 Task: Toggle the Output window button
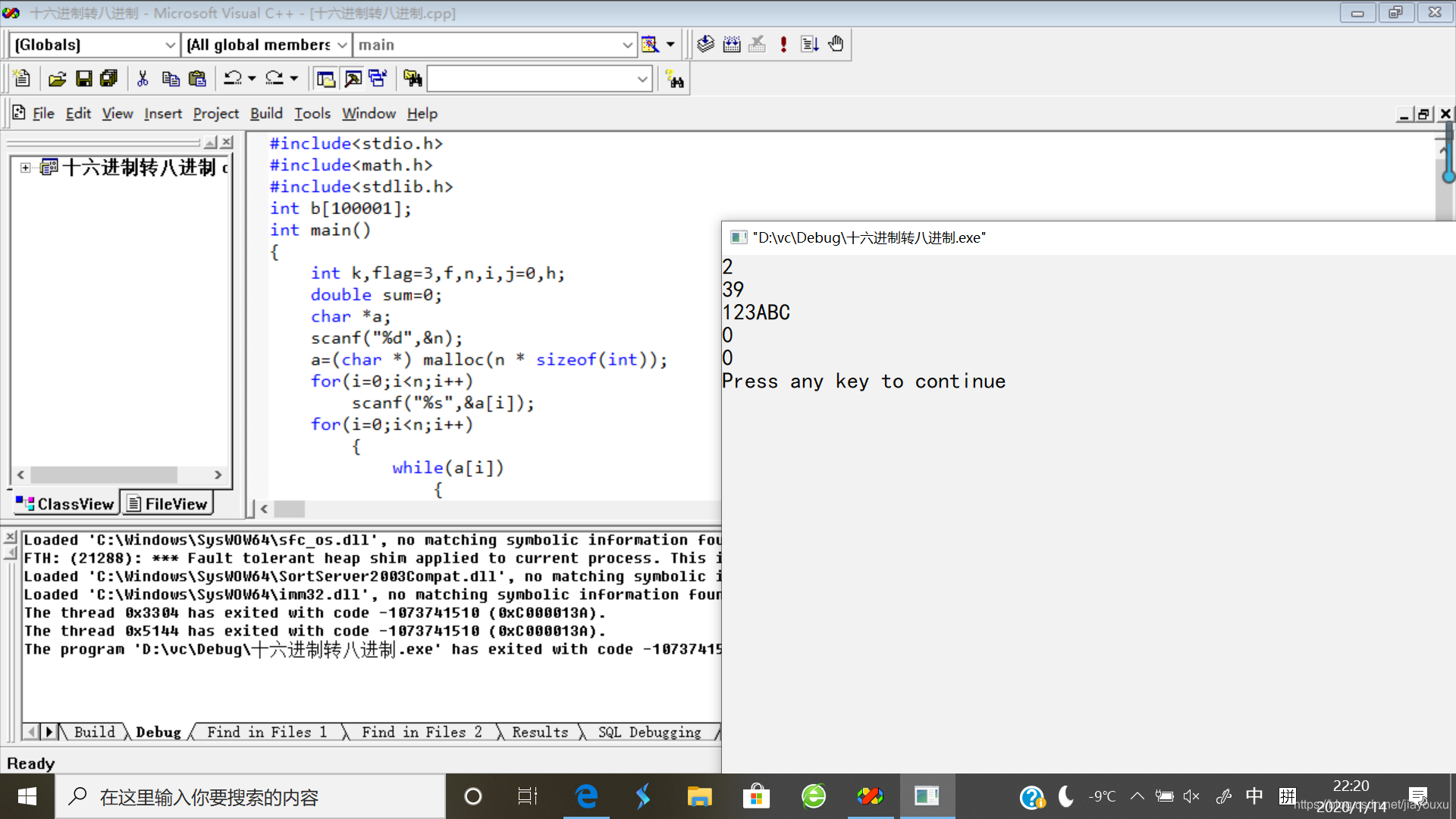tap(353, 79)
